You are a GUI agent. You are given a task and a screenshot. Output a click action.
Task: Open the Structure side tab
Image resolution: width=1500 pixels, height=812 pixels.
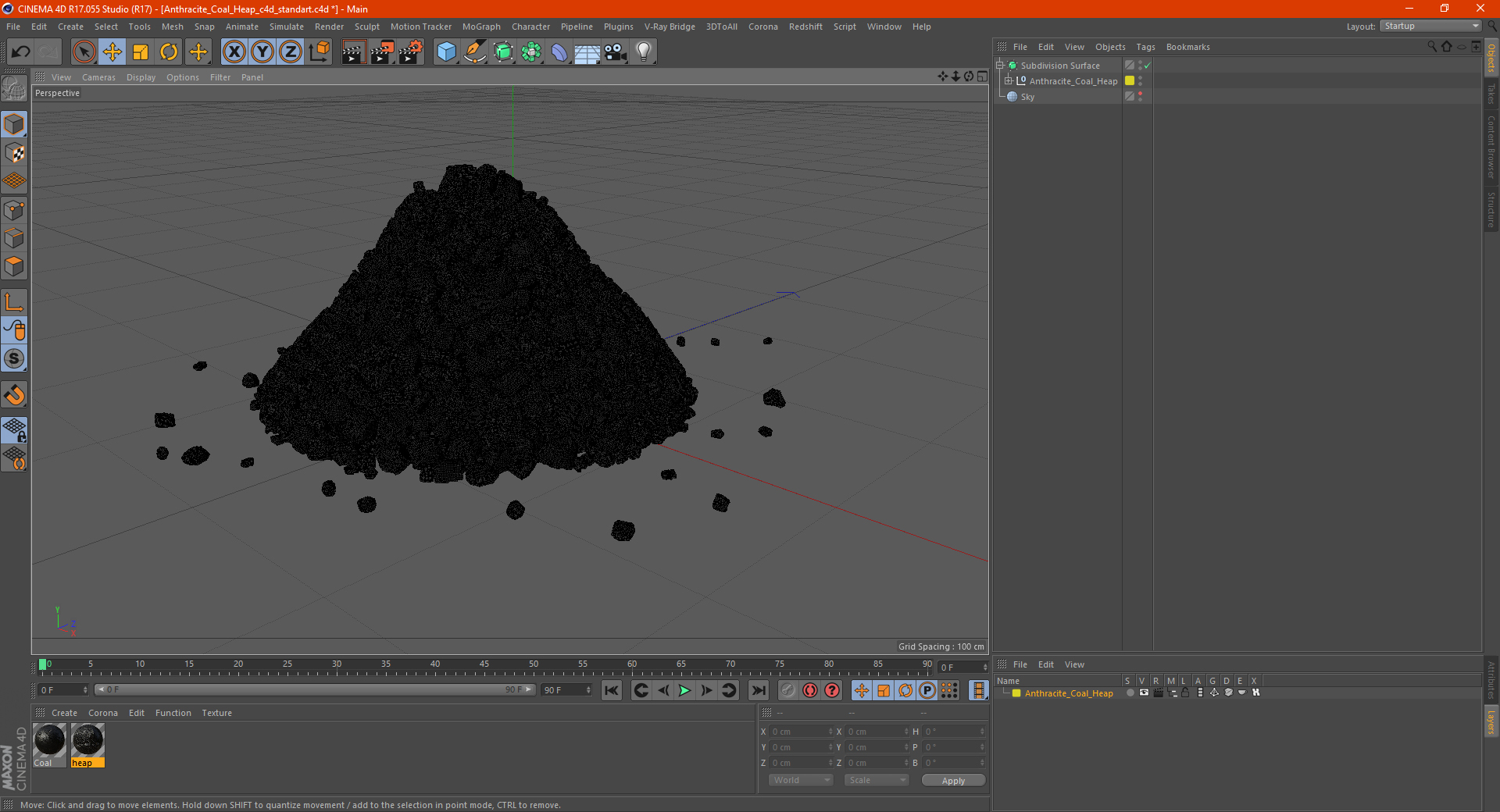[1491, 209]
